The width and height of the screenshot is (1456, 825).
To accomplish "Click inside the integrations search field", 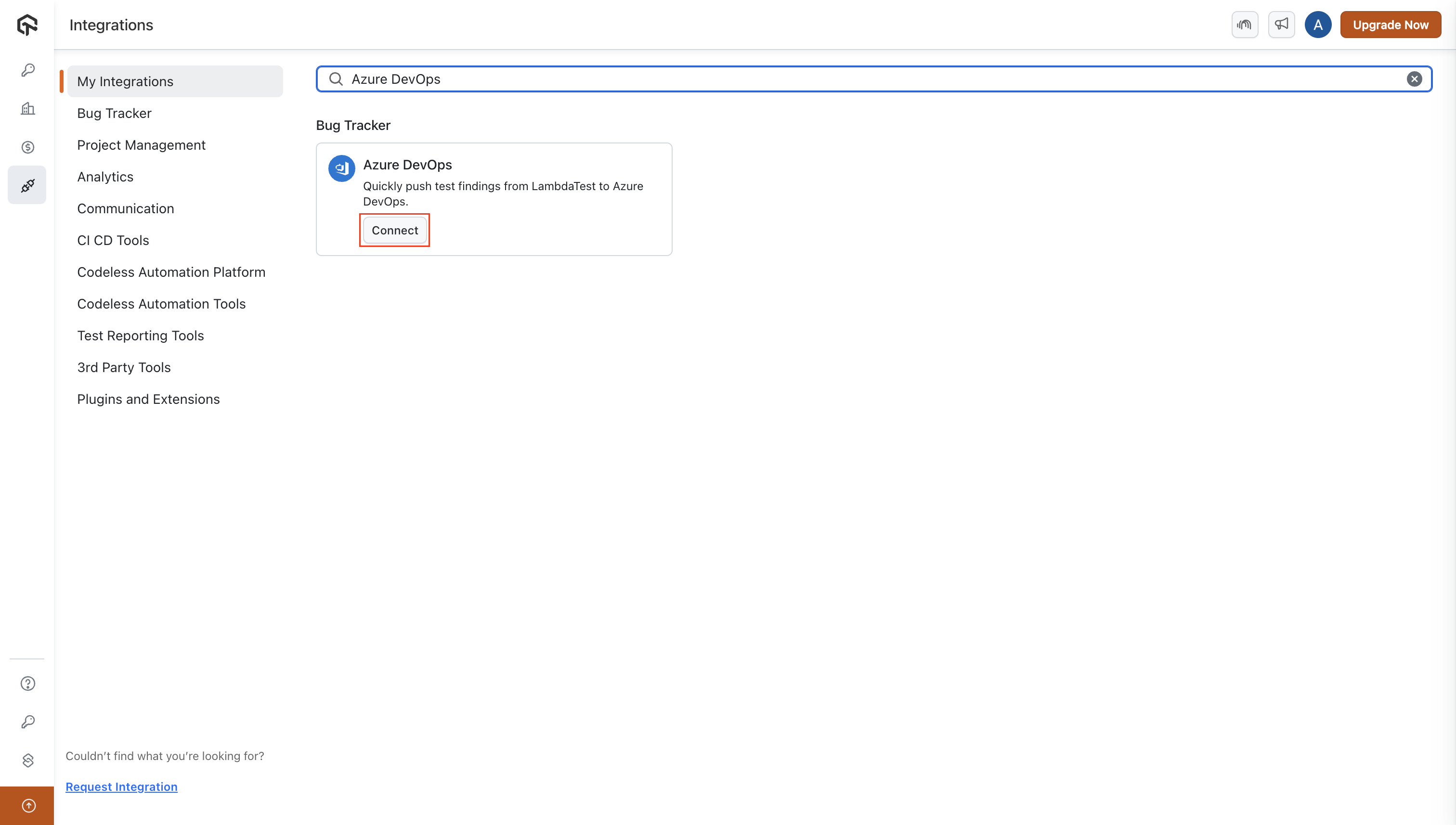I will [x=850, y=79].
